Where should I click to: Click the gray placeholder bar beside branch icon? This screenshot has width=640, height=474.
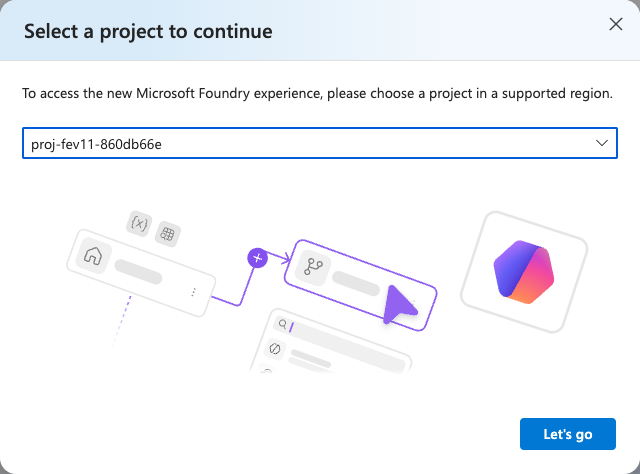click(x=356, y=283)
